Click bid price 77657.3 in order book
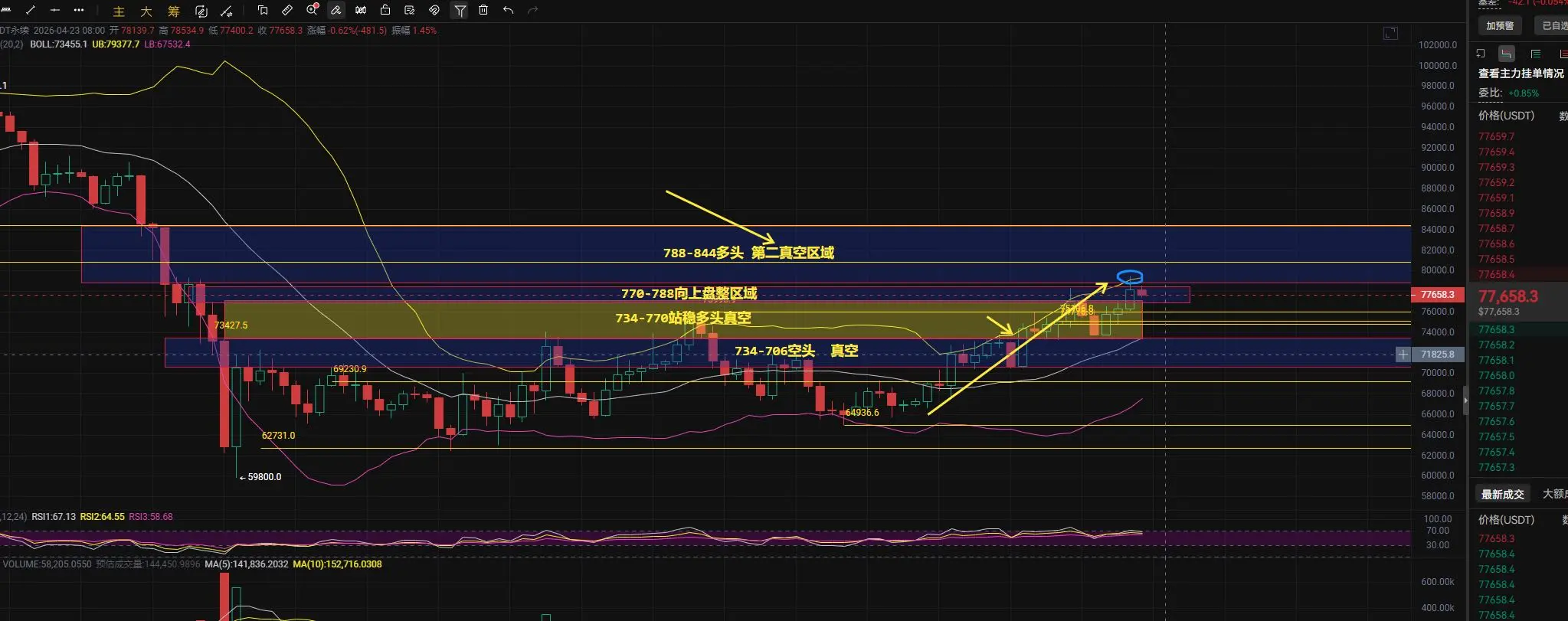Screen dimensions: 1568x621 pyautogui.click(x=1496, y=467)
